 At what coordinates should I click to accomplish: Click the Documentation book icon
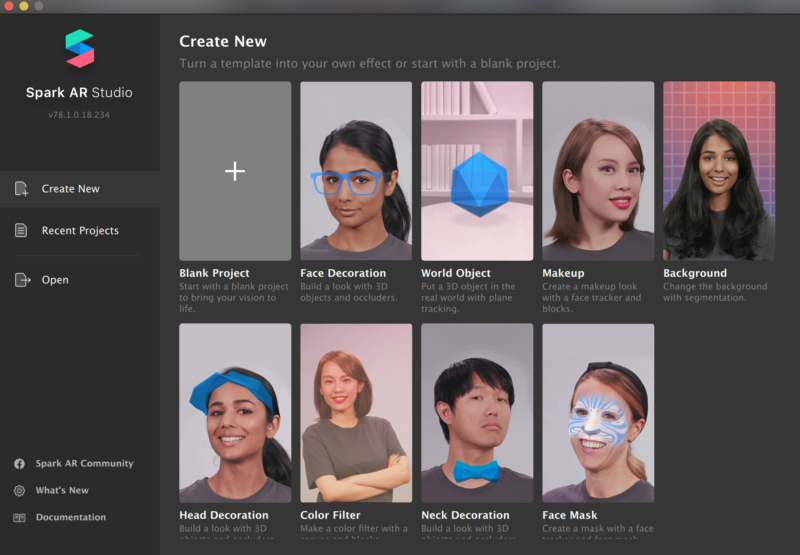[19, 518]
